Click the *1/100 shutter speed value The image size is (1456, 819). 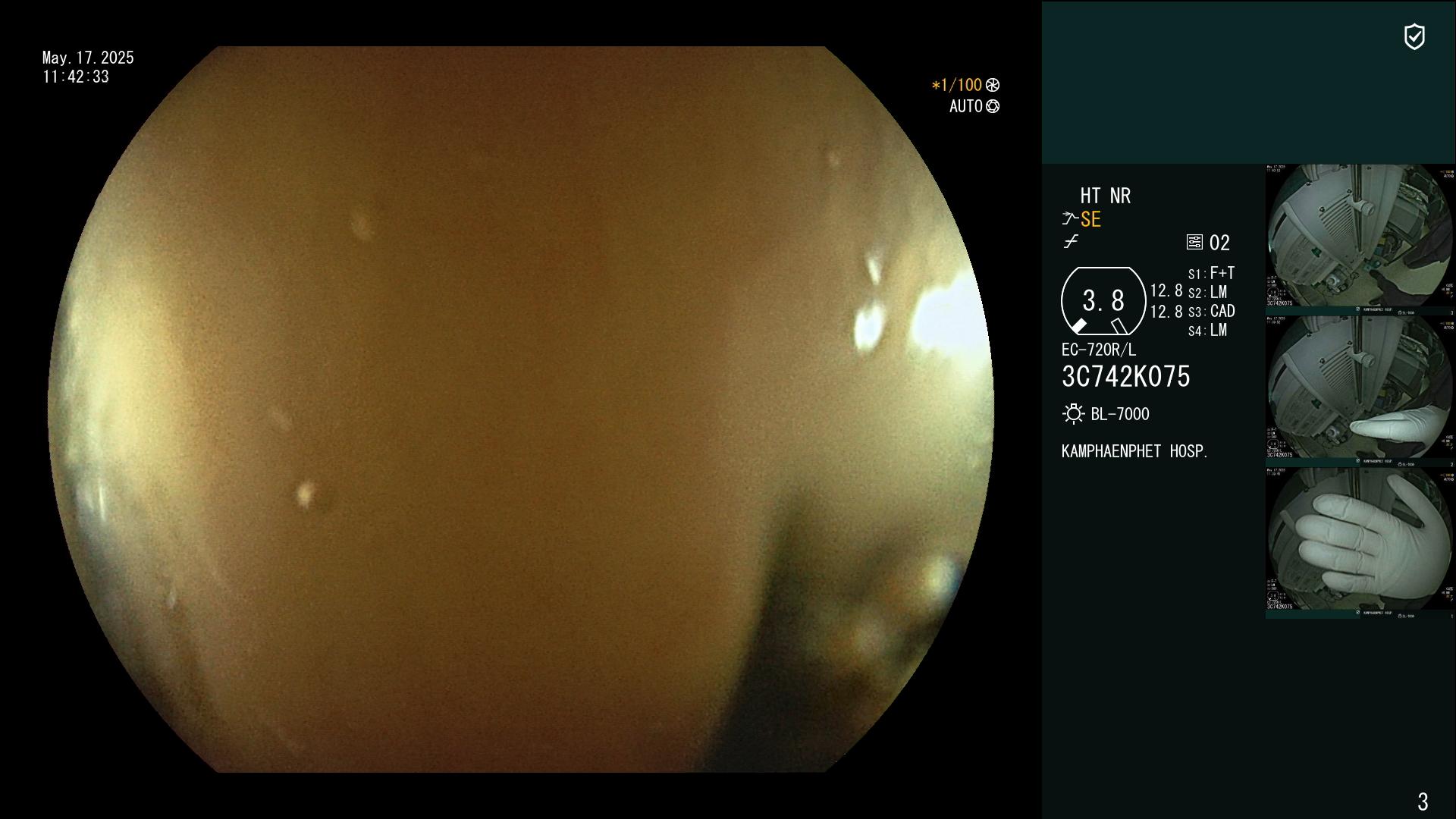(x=957, y=85)
